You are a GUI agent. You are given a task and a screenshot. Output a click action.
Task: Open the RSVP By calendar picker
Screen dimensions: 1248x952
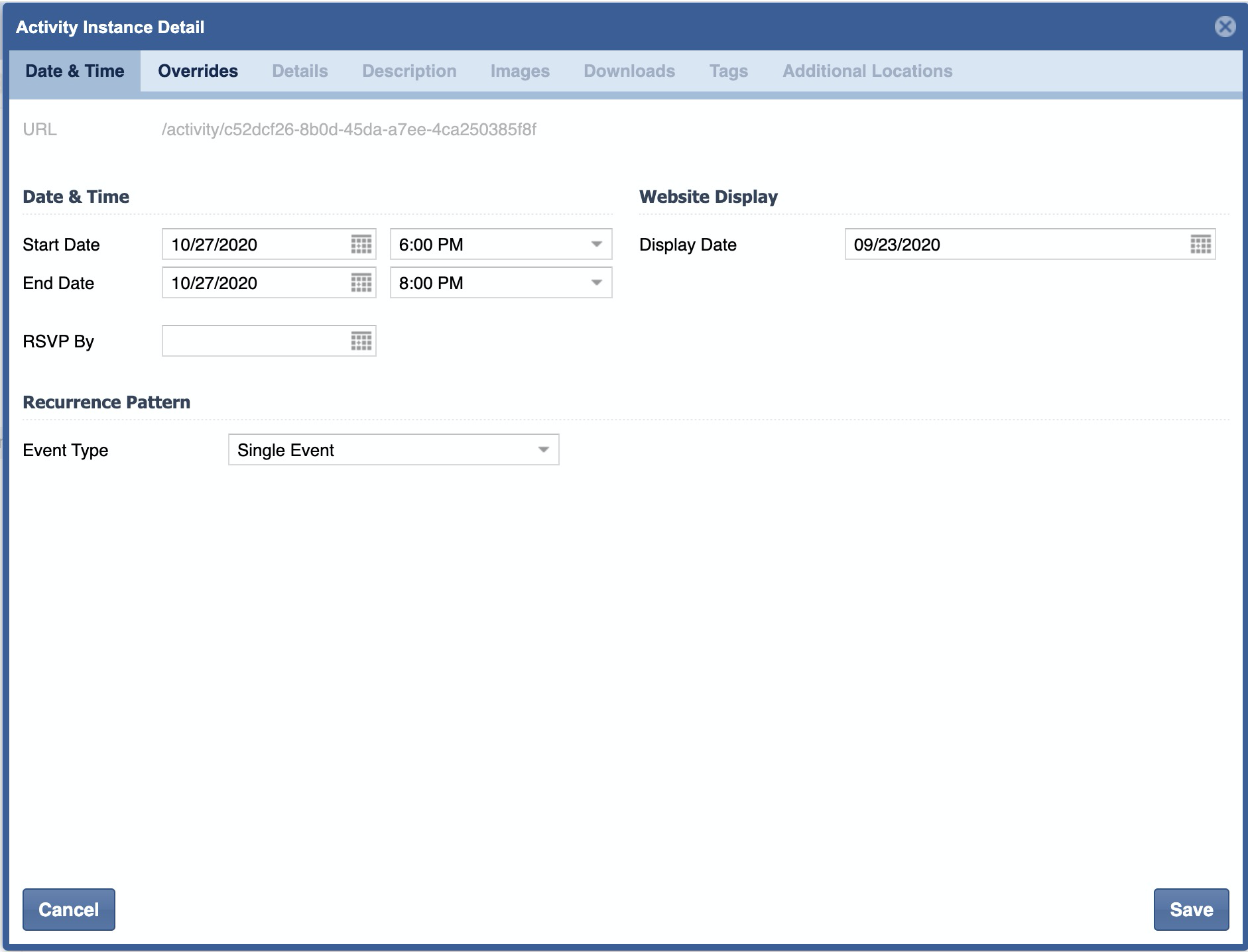tap(361, 341)
